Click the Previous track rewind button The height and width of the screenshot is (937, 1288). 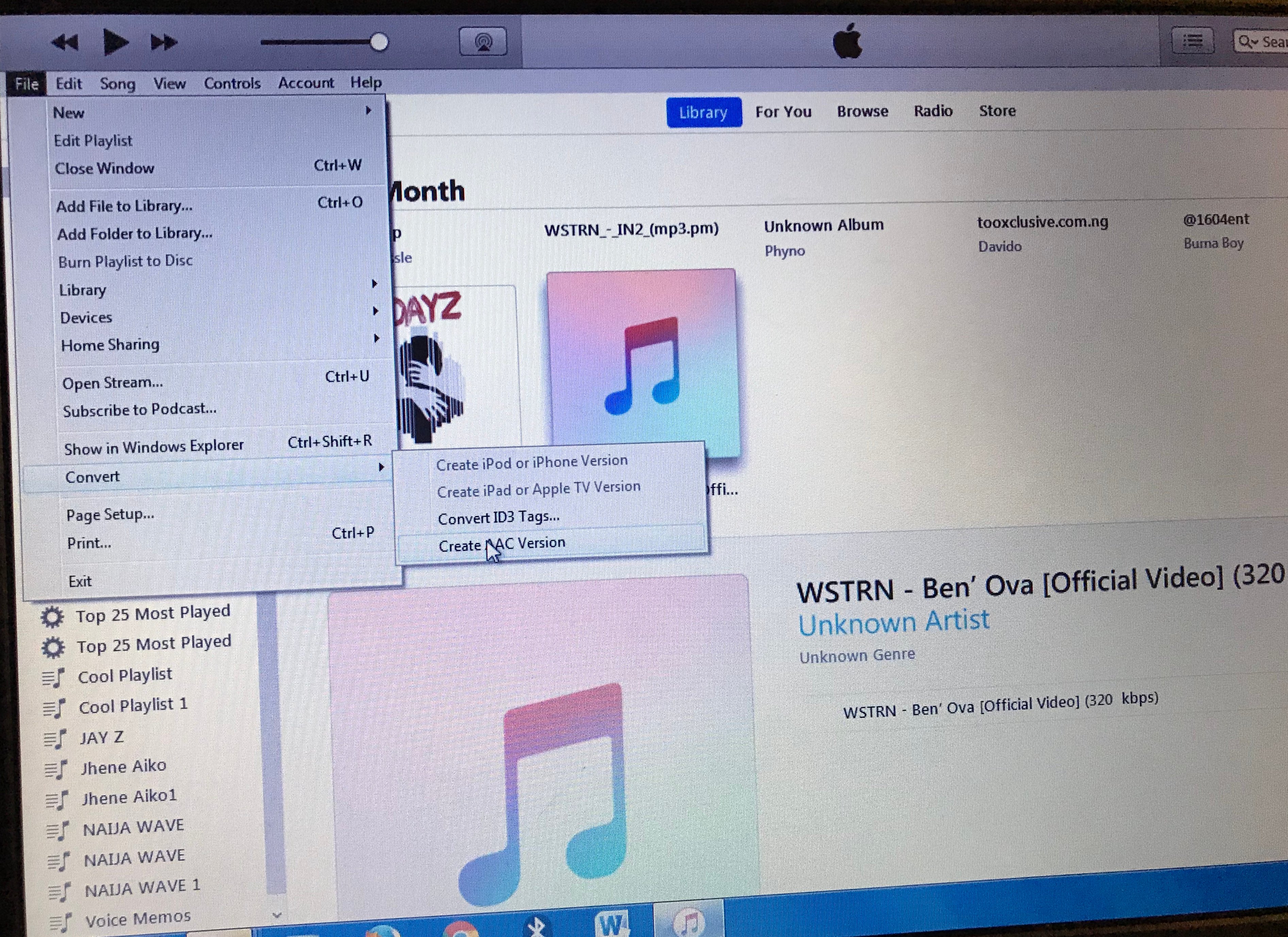pyautogui.click(x=65, y=43)
